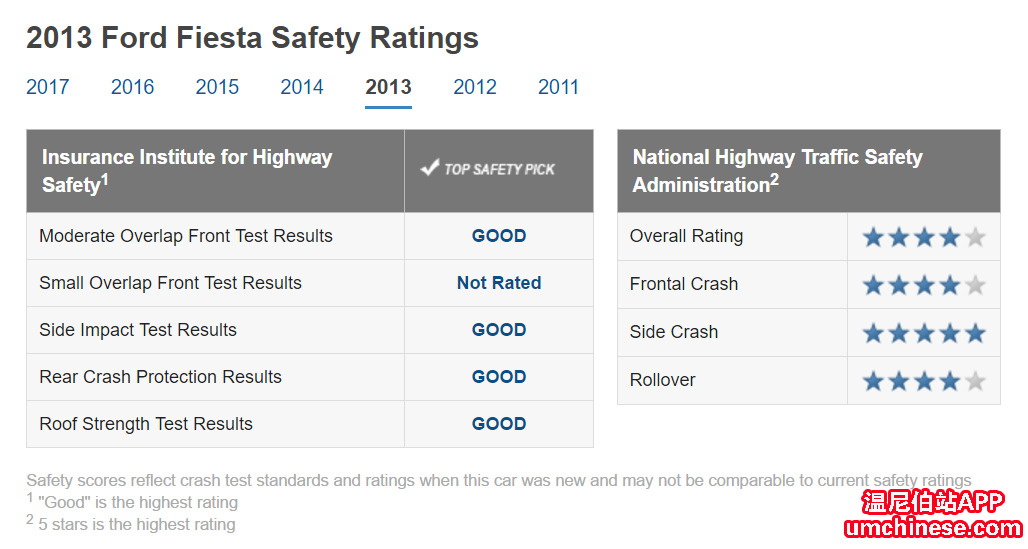The image size is (1028, 549).
Task: Click the Rollover star rating
Action: [923, 381]
